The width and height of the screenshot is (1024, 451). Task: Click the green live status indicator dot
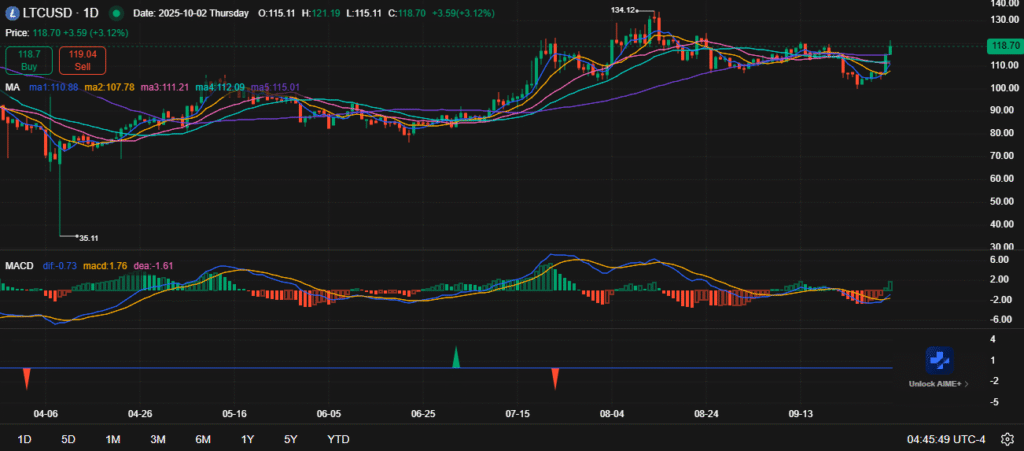(119, 14)
